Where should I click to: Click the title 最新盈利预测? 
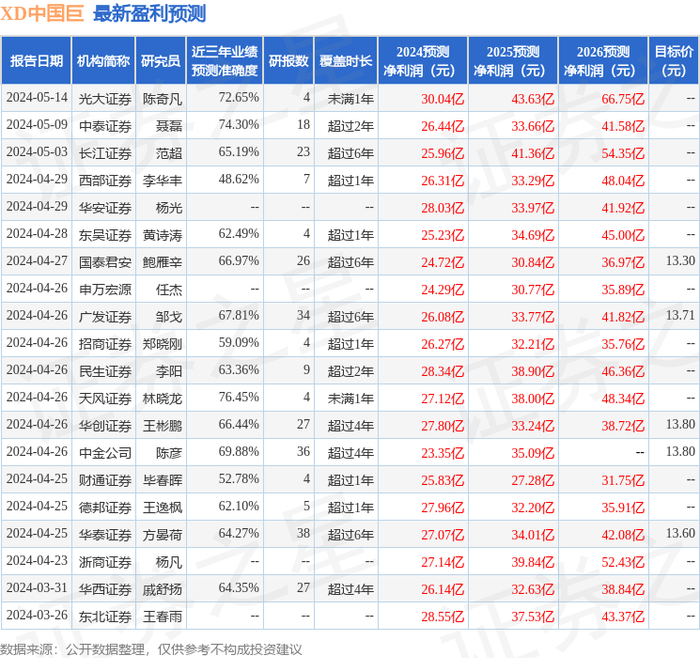150,14
